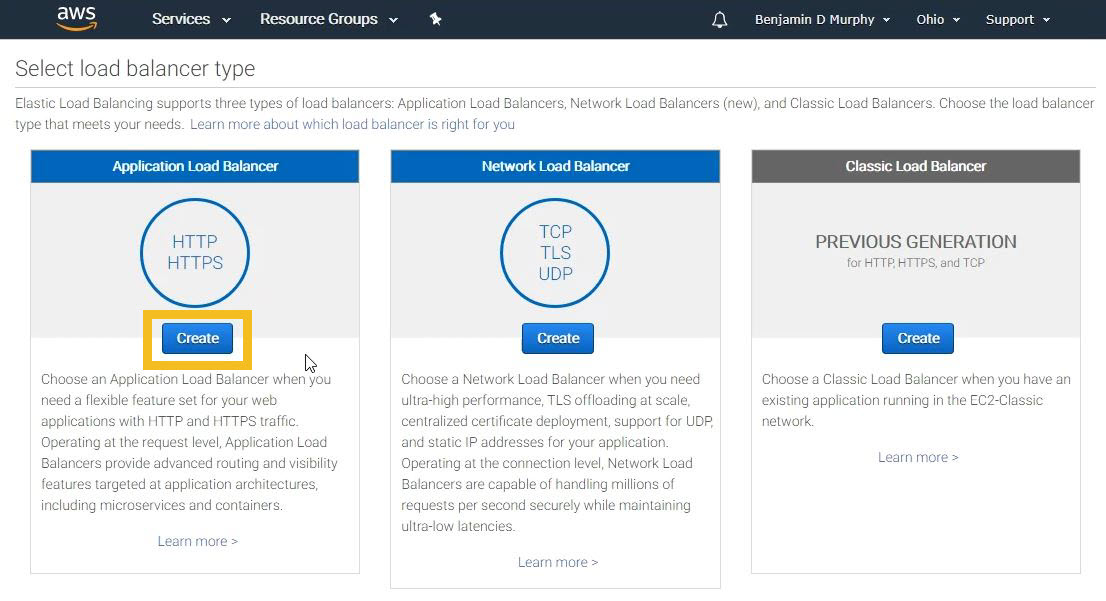
Task: Open Learn more under Application Load Balancer
Action: [198, 541]
